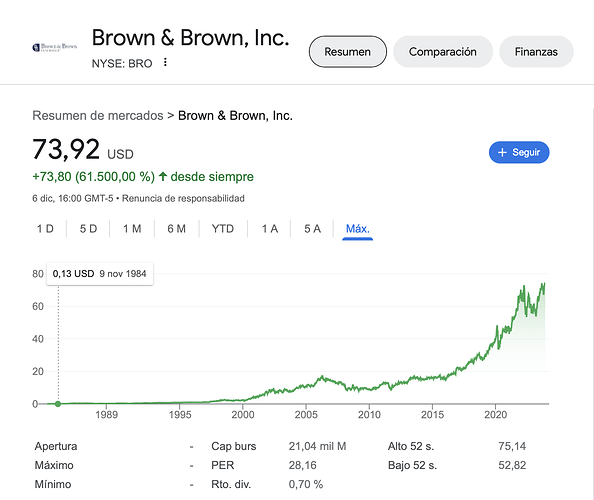Screen dimensions: 594x500
Task: Click the Brown & Brown company logo
Action: click(55, 47)
